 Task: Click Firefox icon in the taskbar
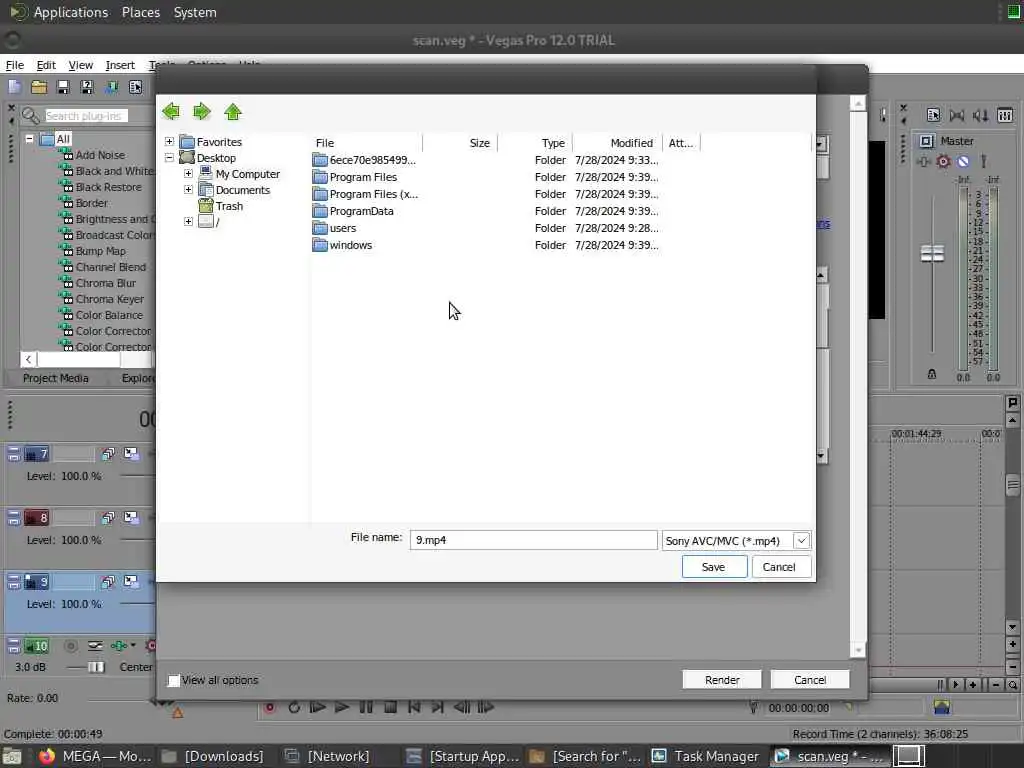pyautogui.click(x=46, y=756)
